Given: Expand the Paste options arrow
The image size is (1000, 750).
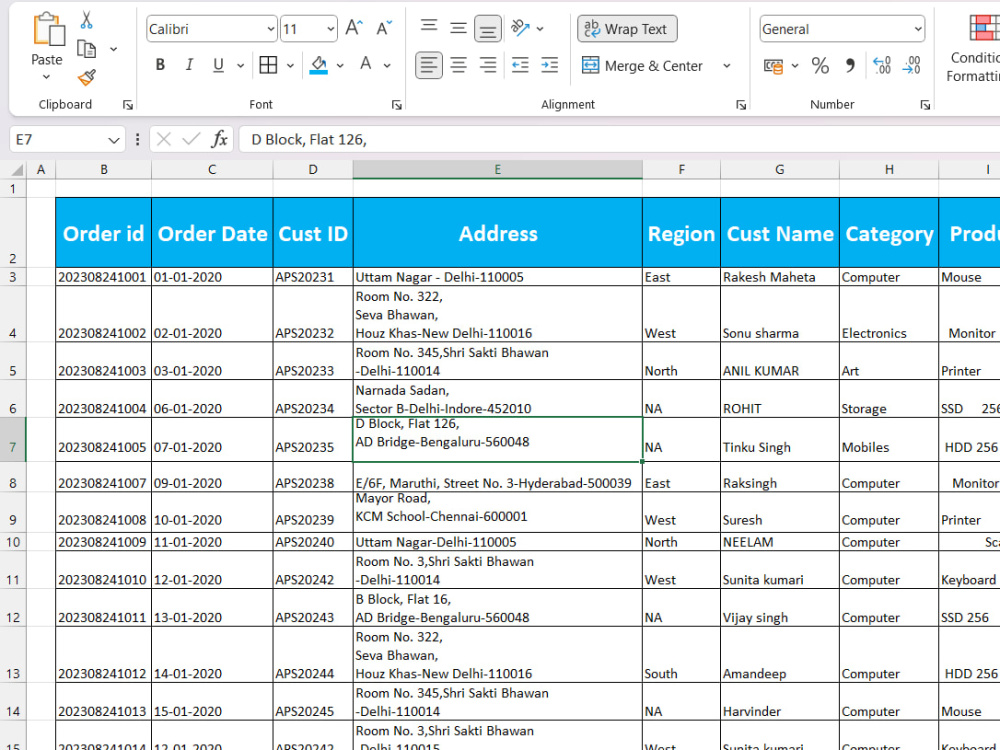Looking at the screenshot, I should pos(47,77).
